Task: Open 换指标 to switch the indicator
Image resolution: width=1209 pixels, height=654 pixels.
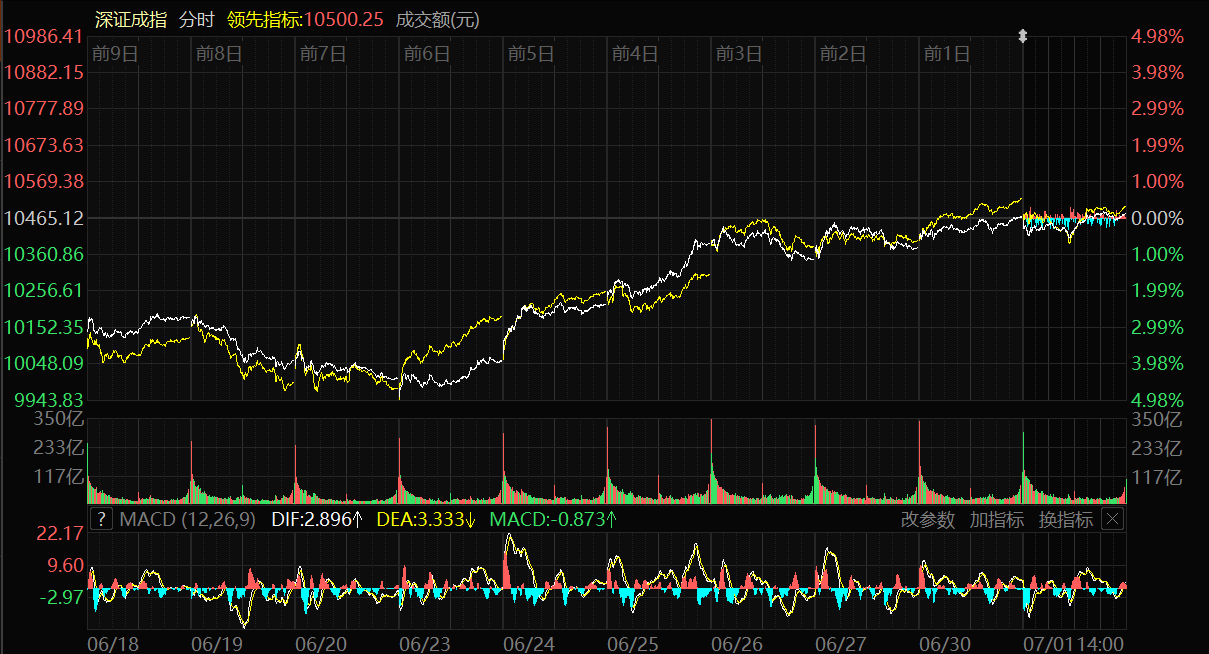Action: coord(1065,519)
